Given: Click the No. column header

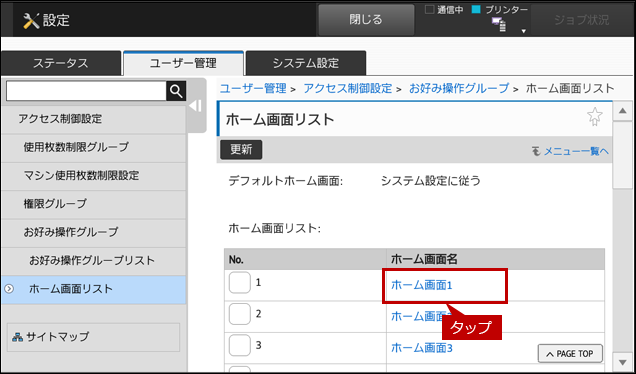Looking at the screenshot, I should click(305, 260).
